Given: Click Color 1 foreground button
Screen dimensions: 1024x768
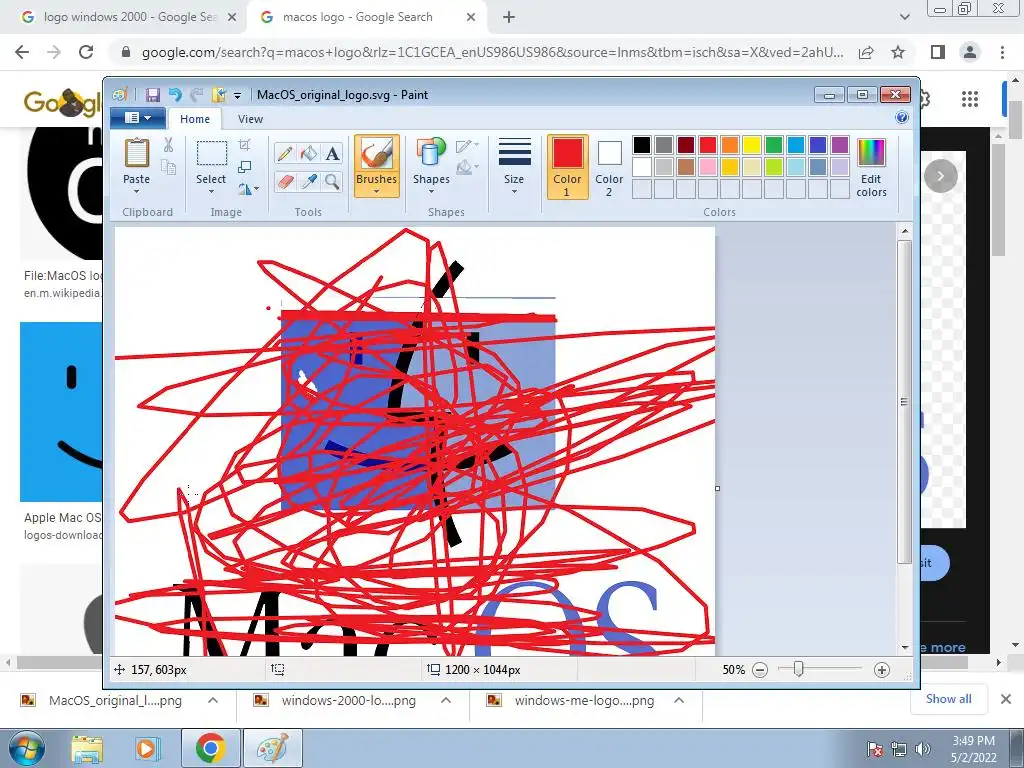Looking at the screenshot, I should tap(567, 167).
